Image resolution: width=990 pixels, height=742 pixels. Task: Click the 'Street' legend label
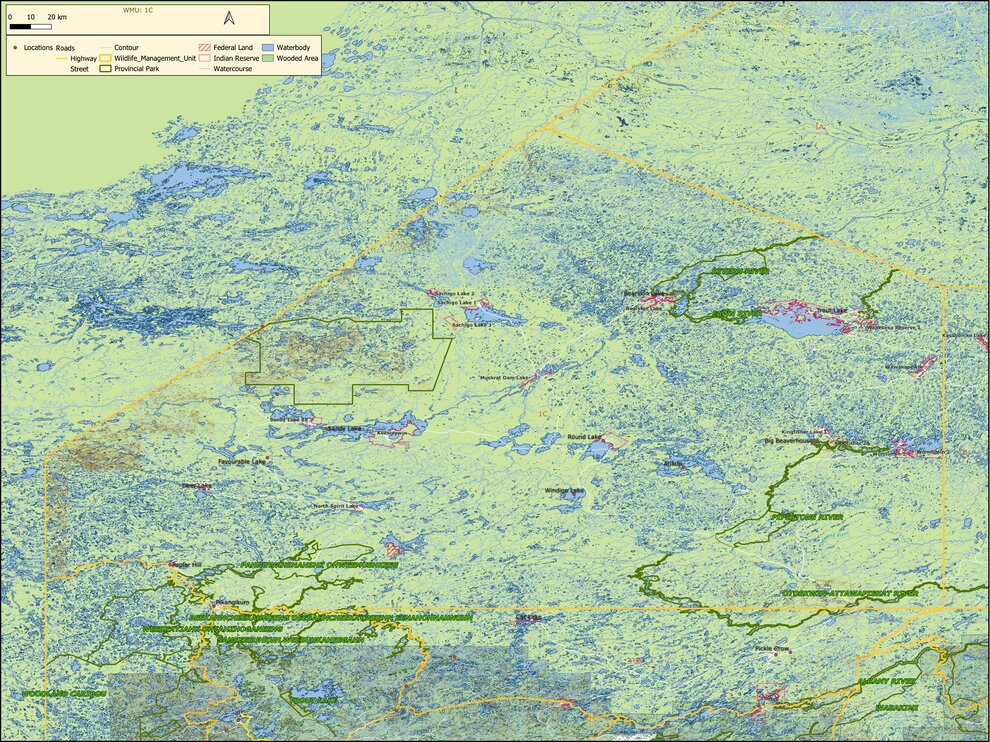[x=80, y=69]
